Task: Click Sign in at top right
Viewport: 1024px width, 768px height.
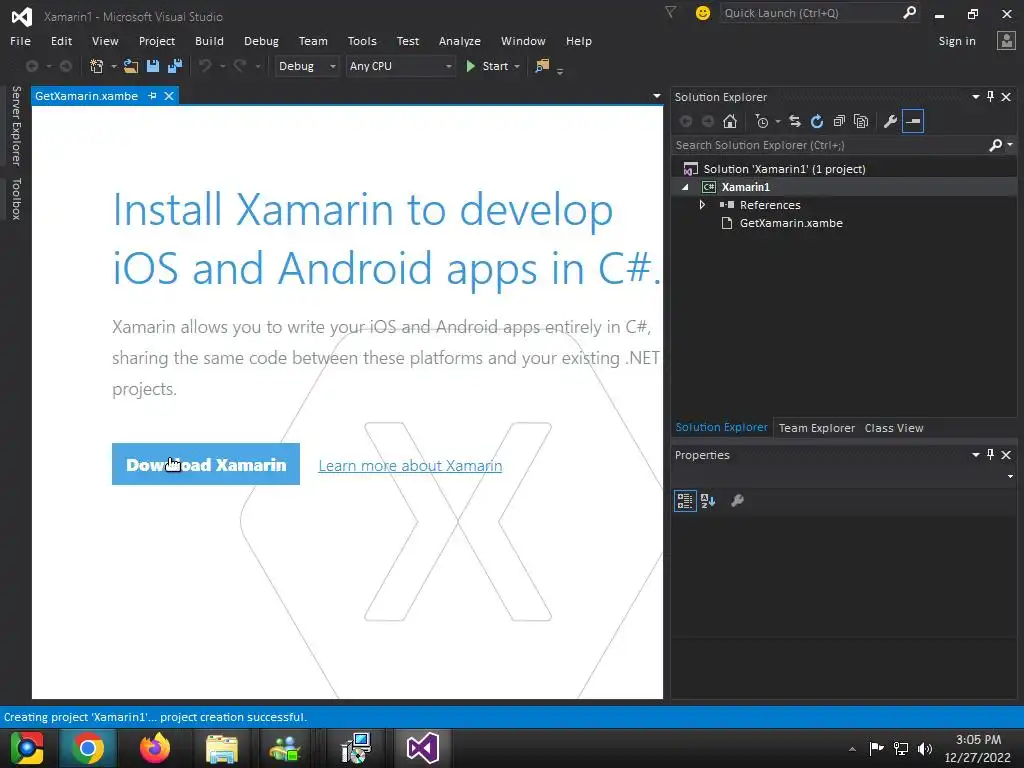Action: (957, 41)
